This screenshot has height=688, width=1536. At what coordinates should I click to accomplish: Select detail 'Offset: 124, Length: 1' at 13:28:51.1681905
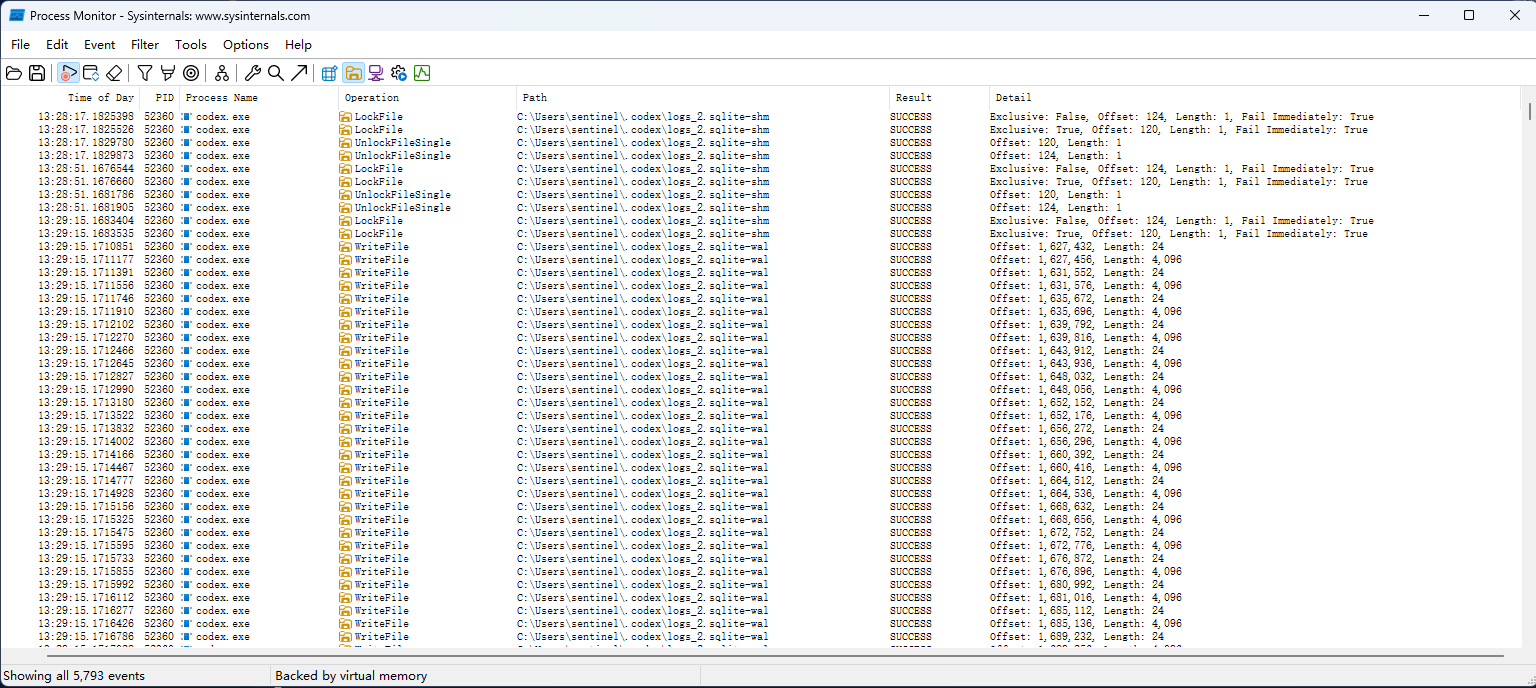pos(1055,208)
